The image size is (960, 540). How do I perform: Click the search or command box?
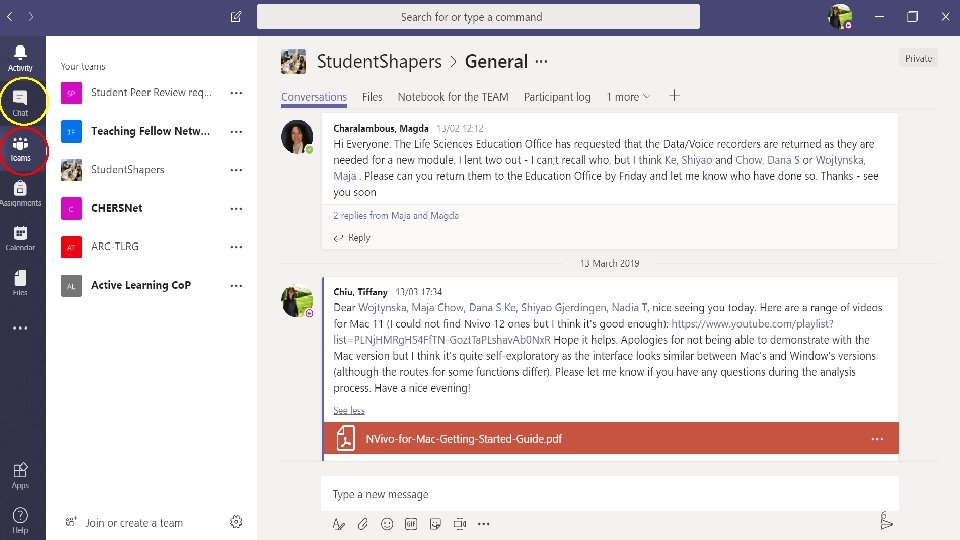coord(478,17)
